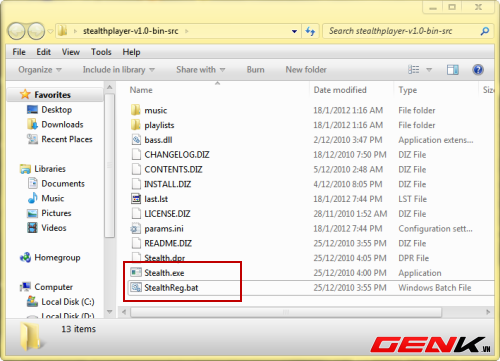Viewport: 500px width, 361px height.
Task: Select the bass.dll file icon
Action: [136, 140]
